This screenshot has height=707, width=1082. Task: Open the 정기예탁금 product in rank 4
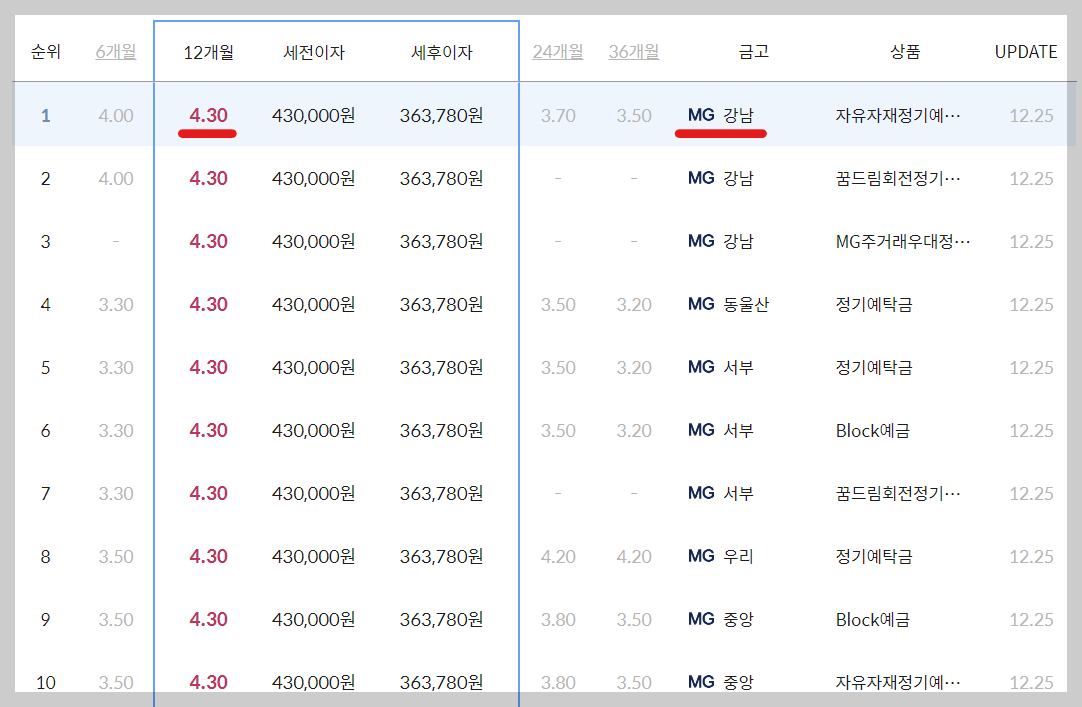point(874,304)
